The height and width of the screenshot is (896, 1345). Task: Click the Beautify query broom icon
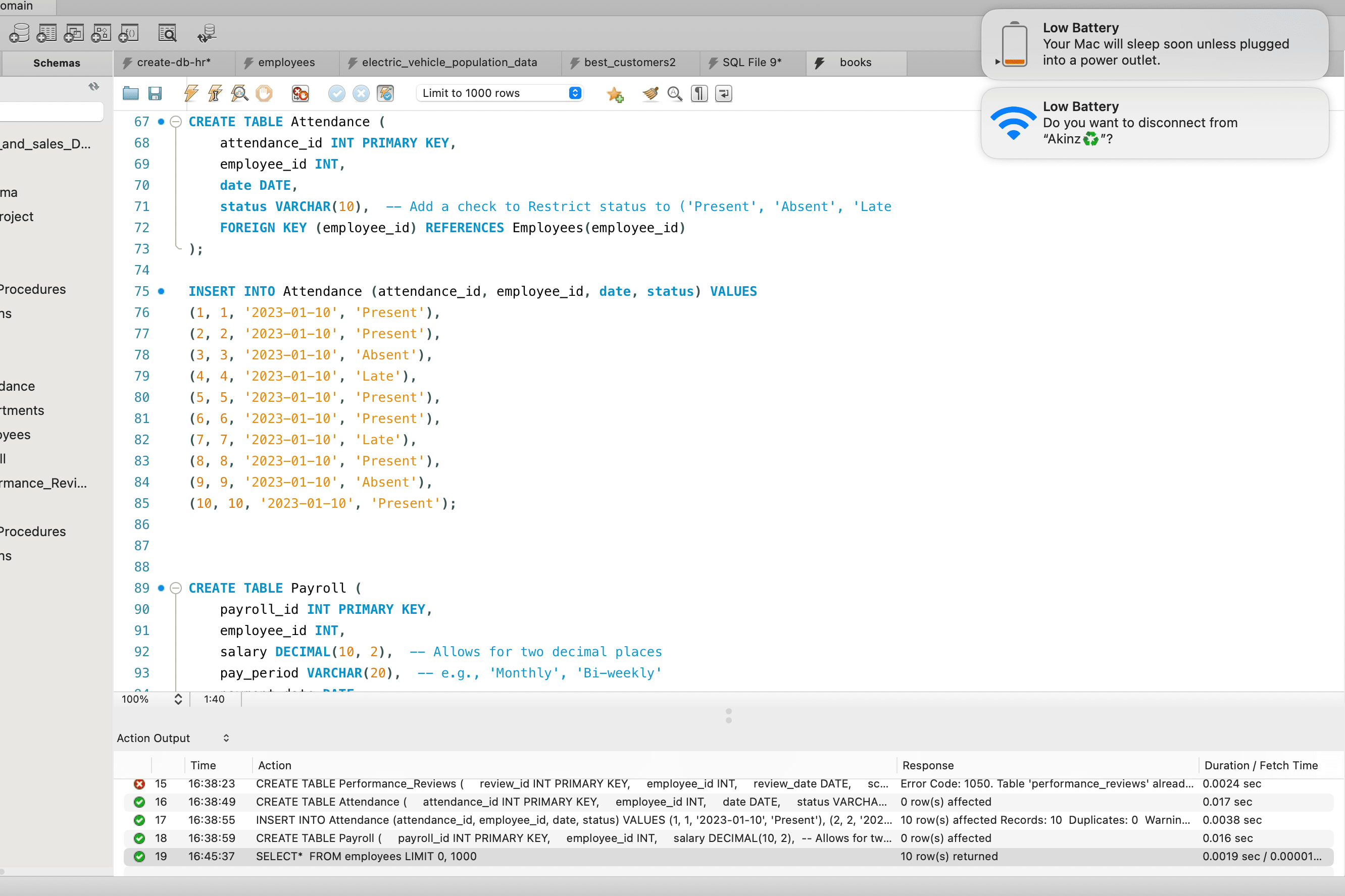(650, 93)
